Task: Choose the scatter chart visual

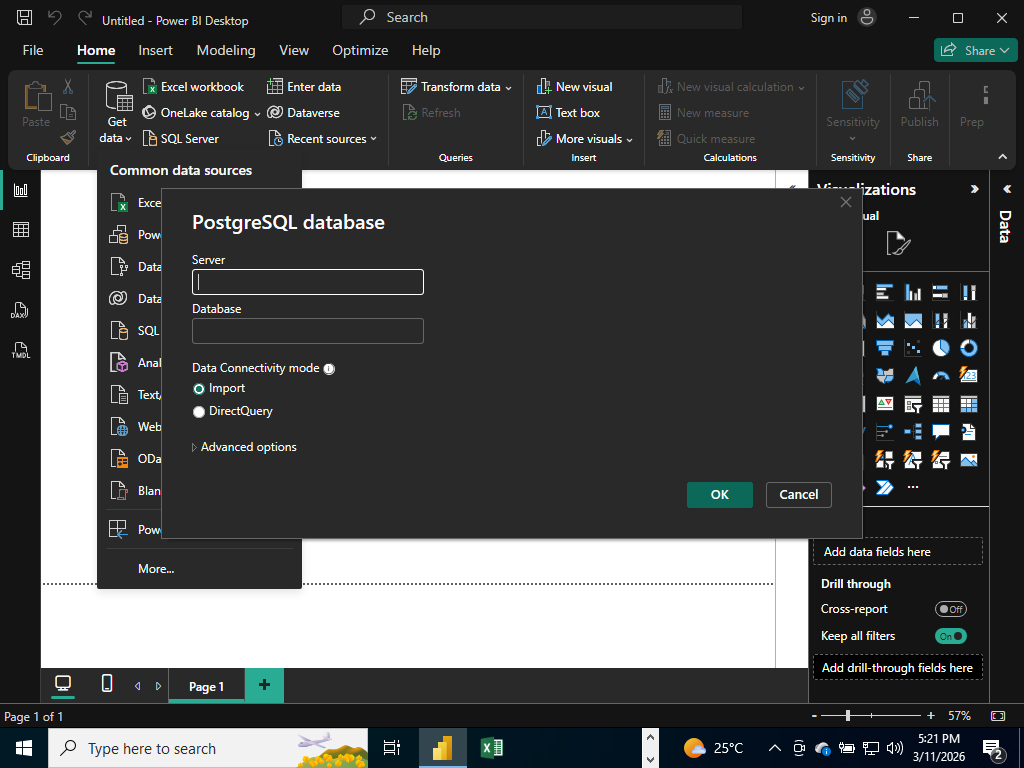Action: pyautogui.click(x=912, y=348)
